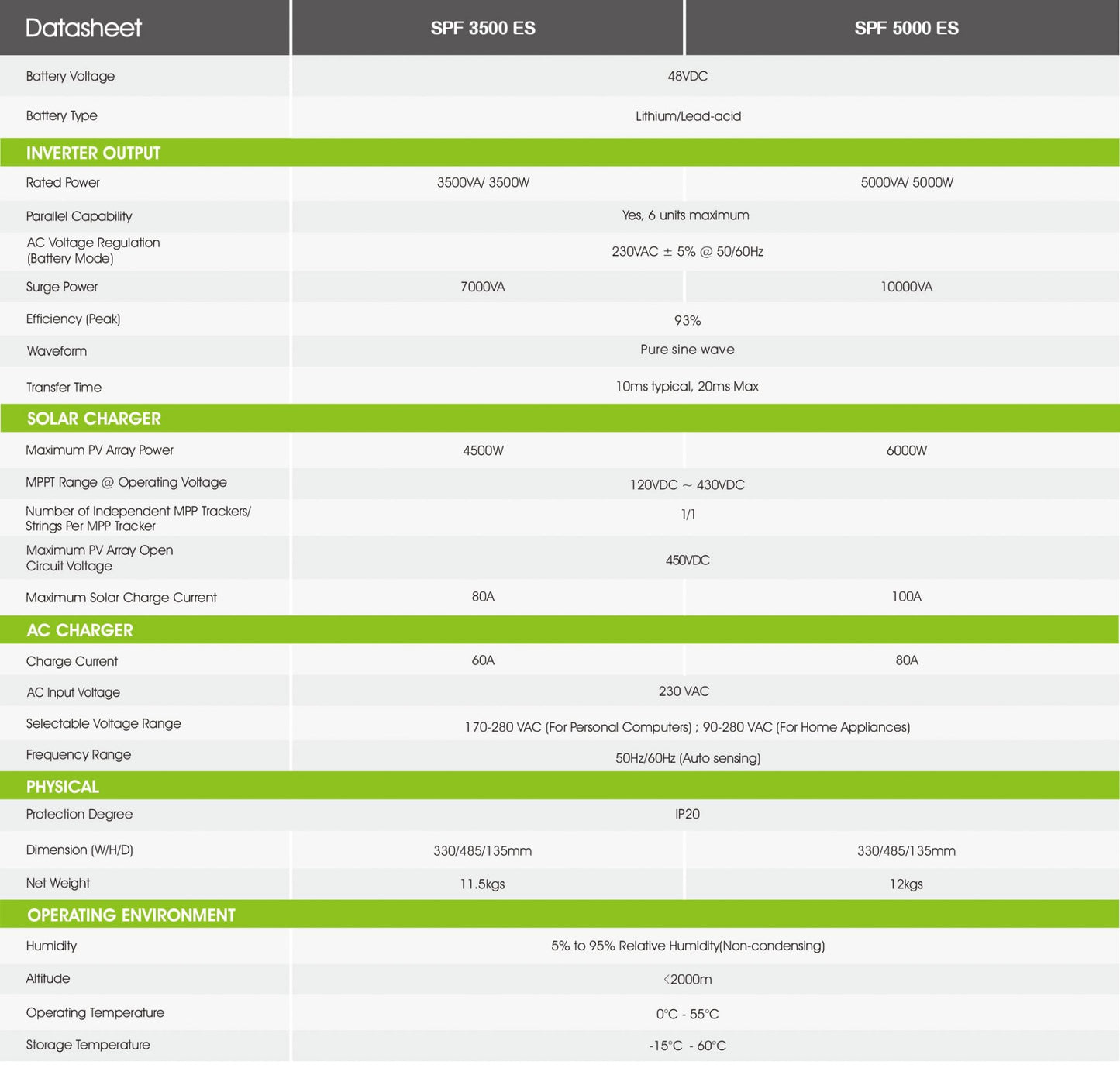
Task: Click the 7000VA surge power value
Action: tap(482, 287)
